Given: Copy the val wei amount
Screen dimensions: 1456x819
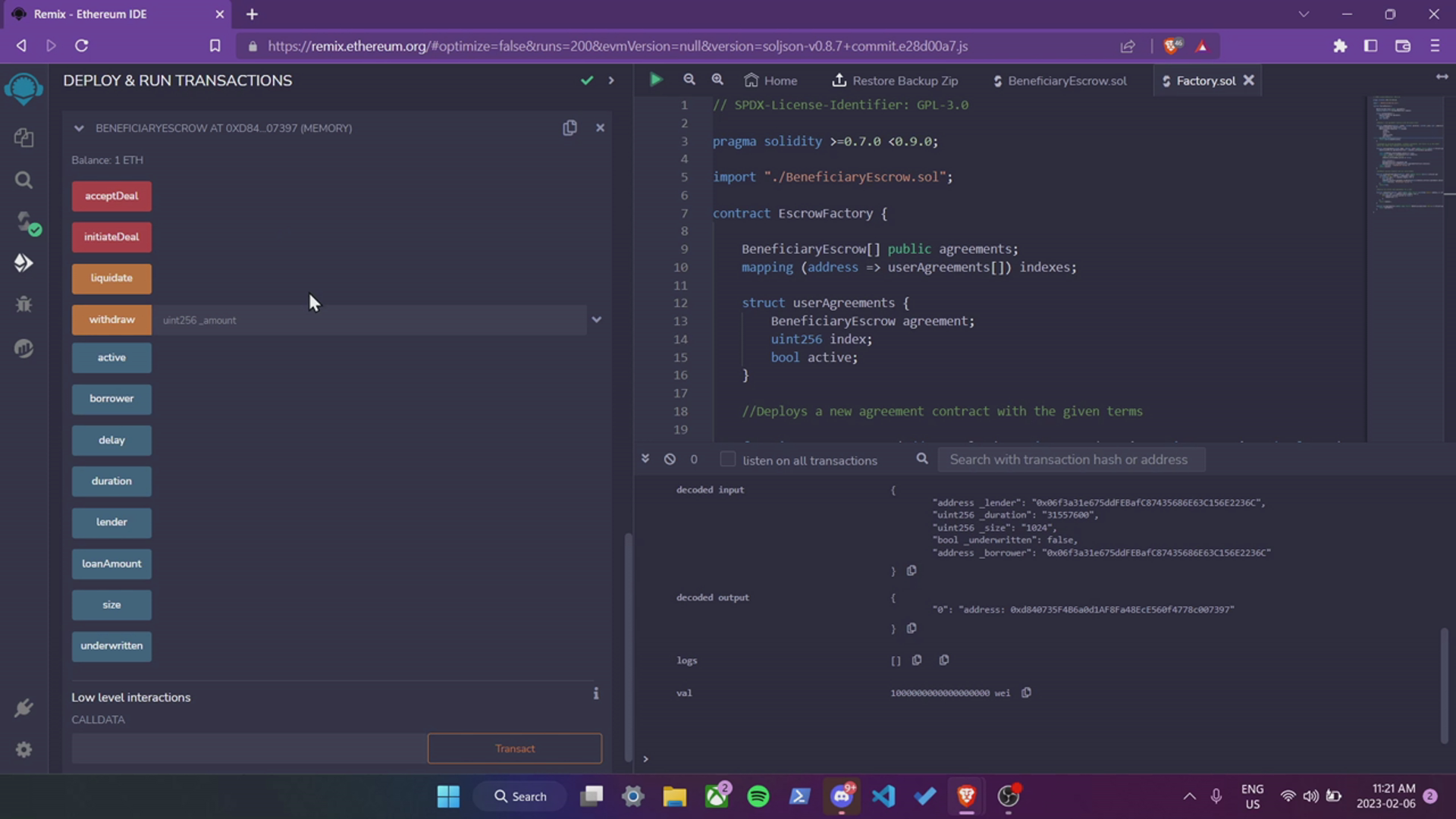Looking at the screenshot, I should 1026,692.
